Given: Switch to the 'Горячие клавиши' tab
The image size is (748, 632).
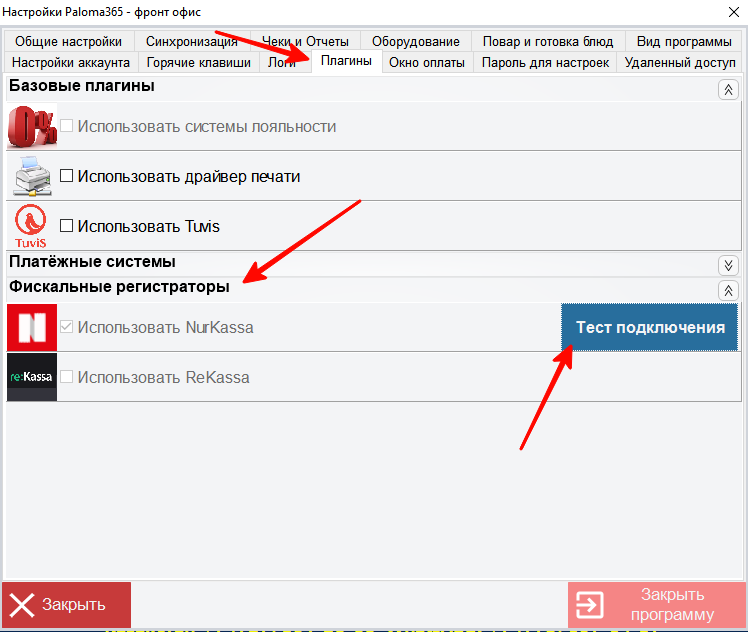Looking at the screenshot, I should pos(198,62).
